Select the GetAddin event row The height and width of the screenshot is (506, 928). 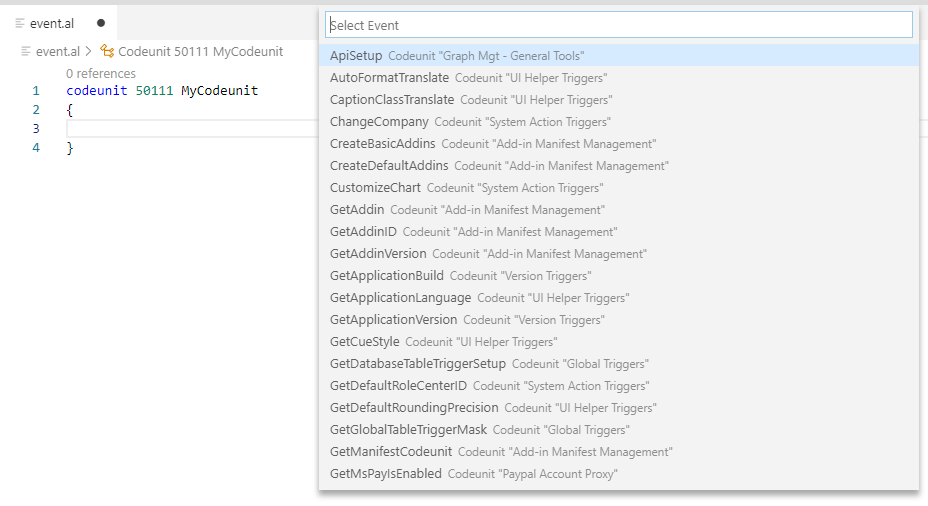[618, 210]
